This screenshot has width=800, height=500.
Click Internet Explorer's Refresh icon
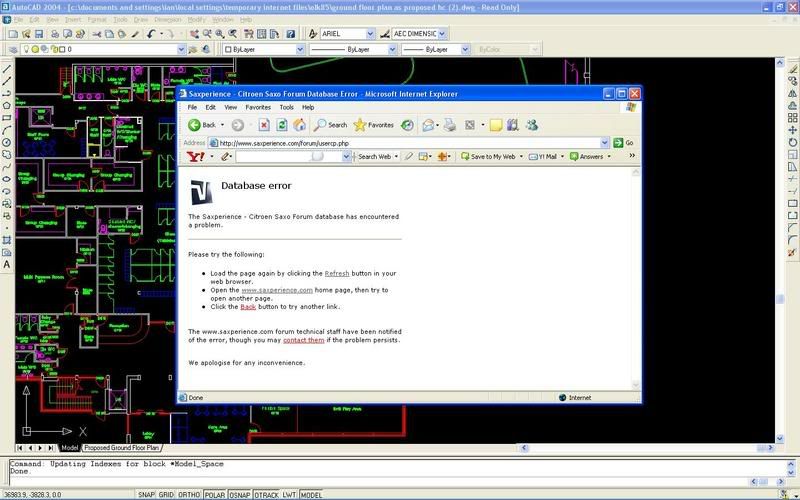(282, 125)
